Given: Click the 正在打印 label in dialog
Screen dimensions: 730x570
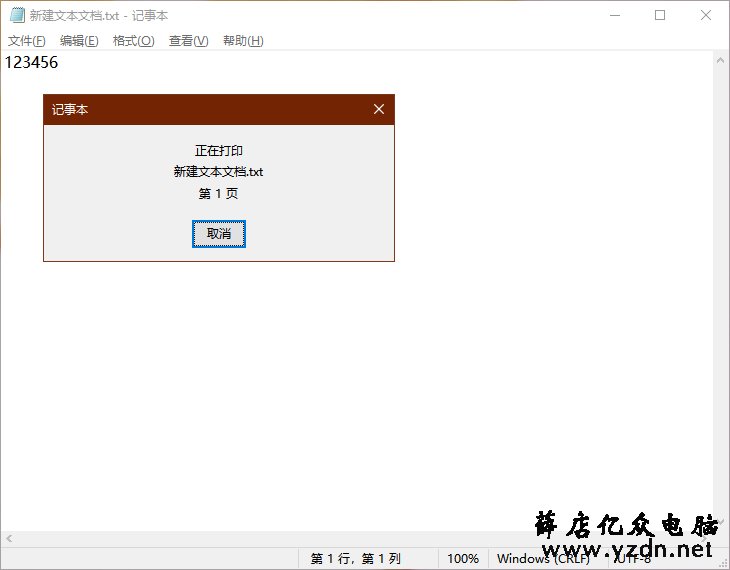Looking at the screenshot, I should [x=219, y=151].
